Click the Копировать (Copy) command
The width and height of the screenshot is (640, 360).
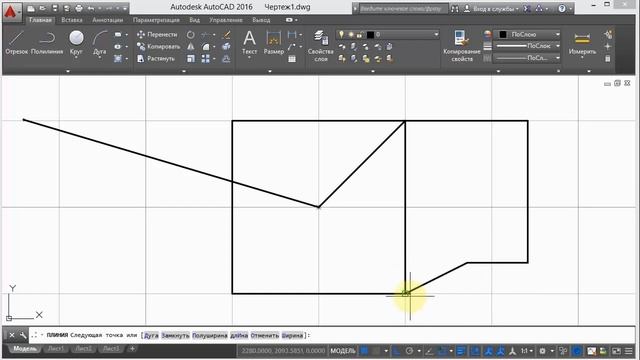click(x=158, y=47)
